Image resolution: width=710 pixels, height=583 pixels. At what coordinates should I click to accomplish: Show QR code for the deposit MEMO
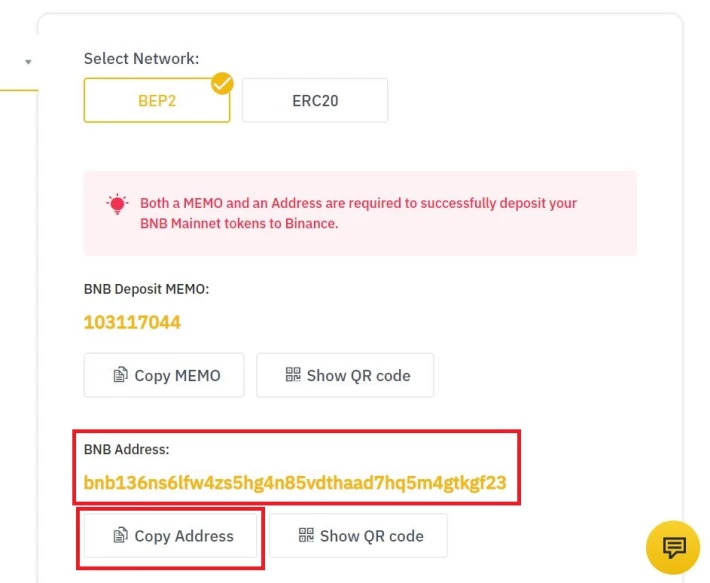345,375
